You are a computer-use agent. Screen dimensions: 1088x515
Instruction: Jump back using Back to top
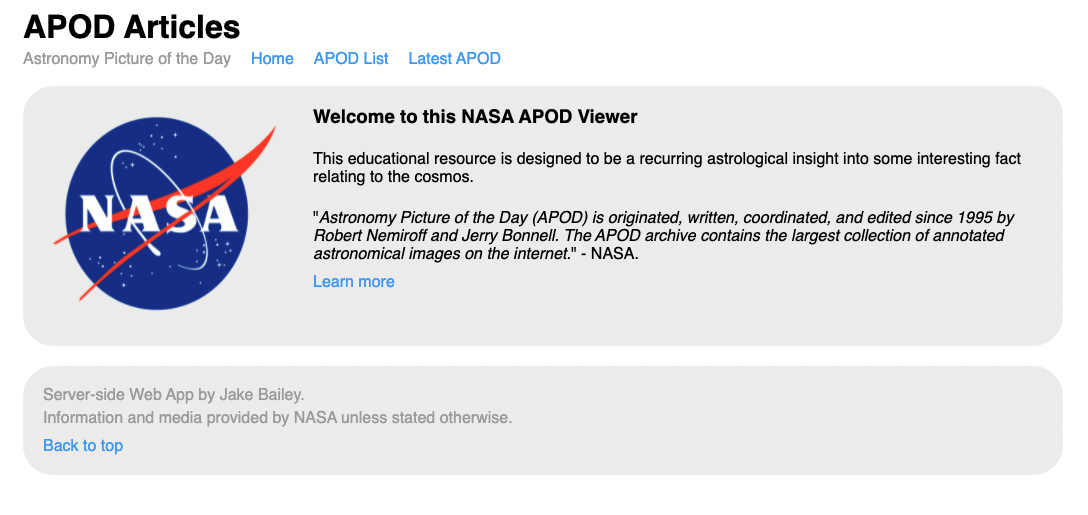(83, 446)
